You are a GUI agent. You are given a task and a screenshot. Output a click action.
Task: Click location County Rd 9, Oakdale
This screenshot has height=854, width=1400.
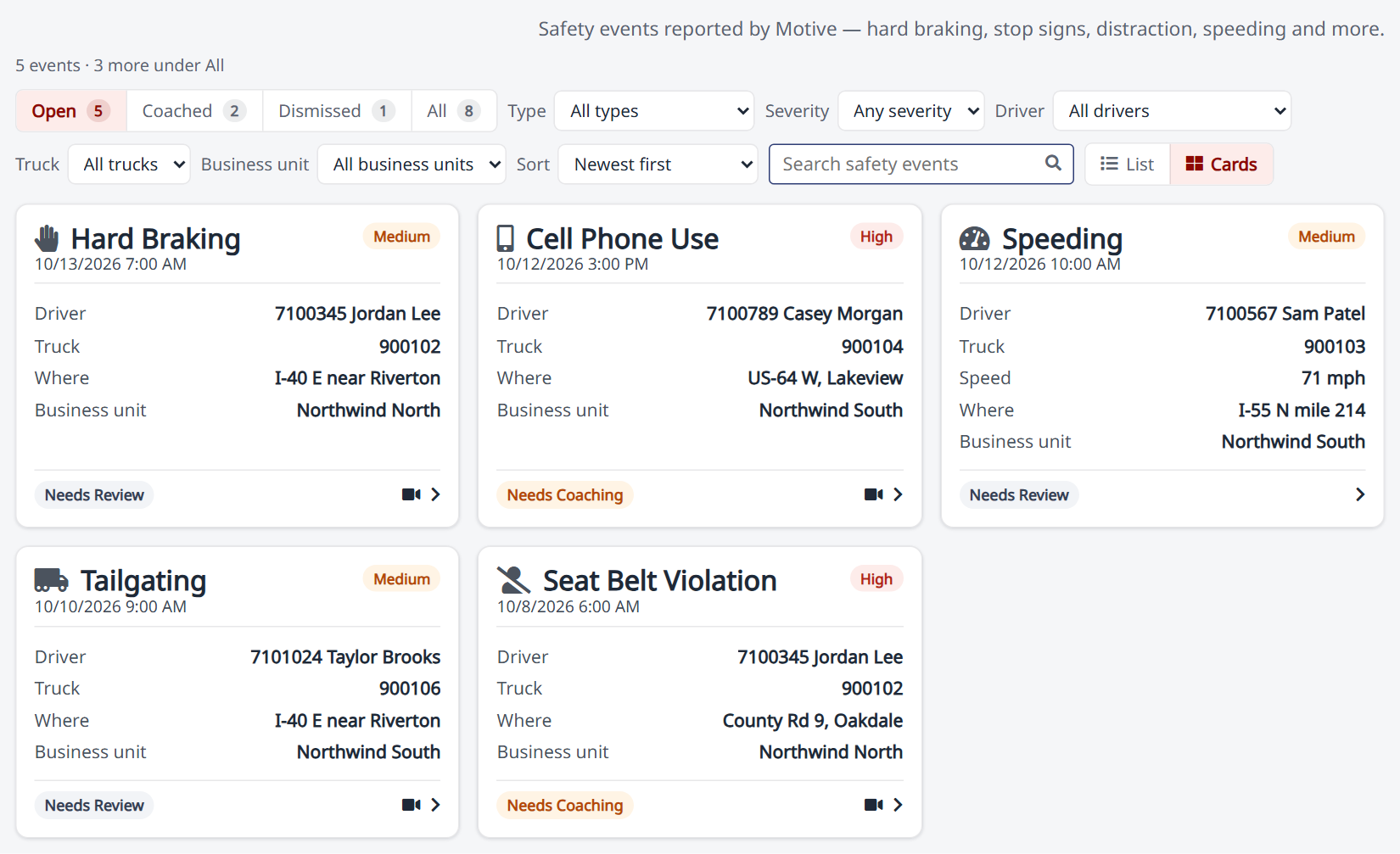click(x=813, y=721)
